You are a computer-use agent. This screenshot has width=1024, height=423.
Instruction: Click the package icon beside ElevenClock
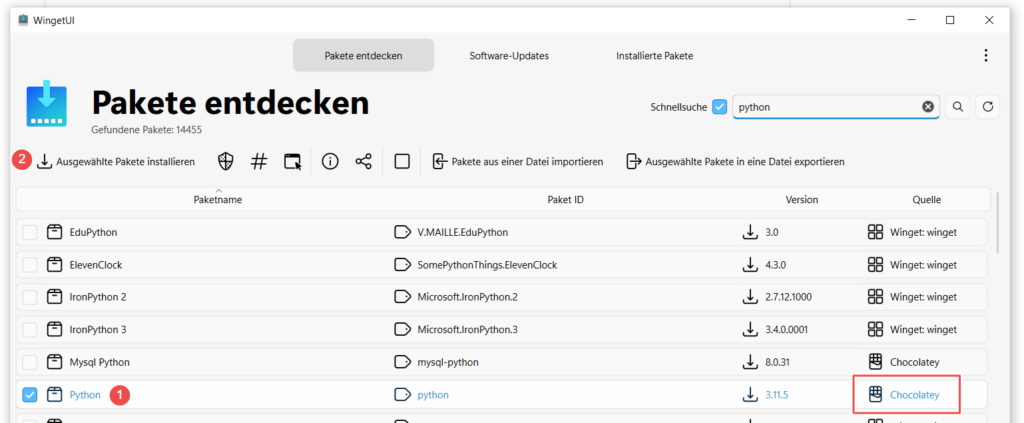click(x=54, y=264)
